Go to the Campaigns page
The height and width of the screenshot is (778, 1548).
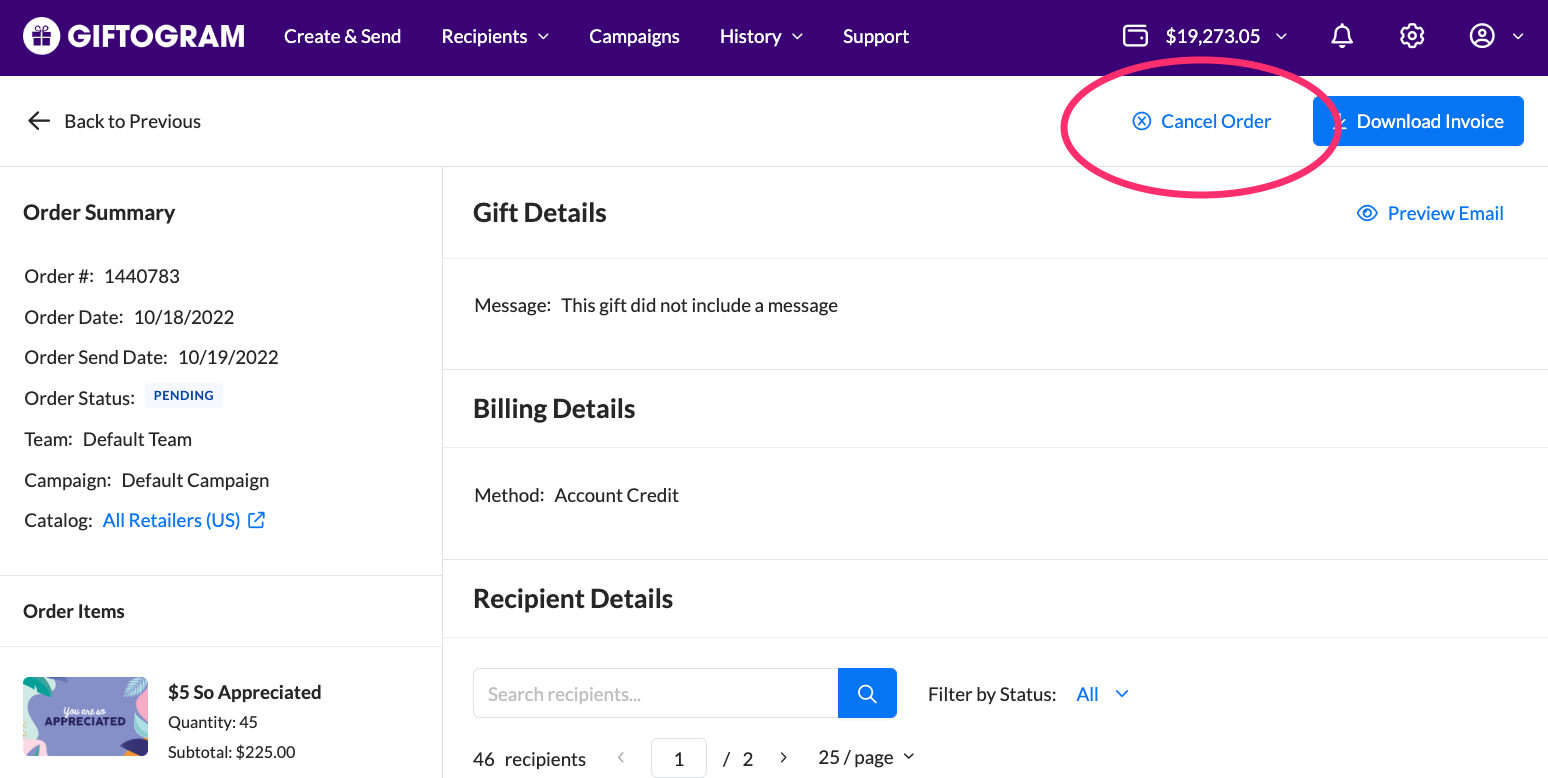[634, 37]
